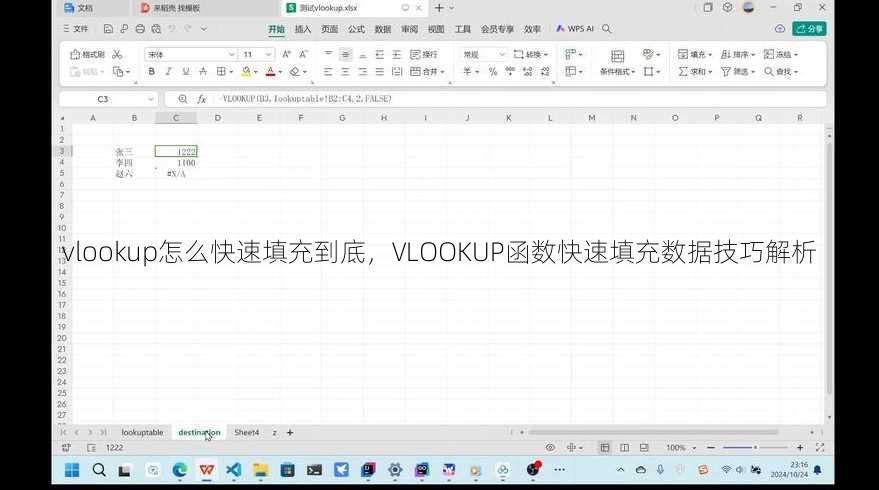879x490 pixels.
Task: Switch to the Formulas (公式) ribbon tab
Action: click(356, 29)
